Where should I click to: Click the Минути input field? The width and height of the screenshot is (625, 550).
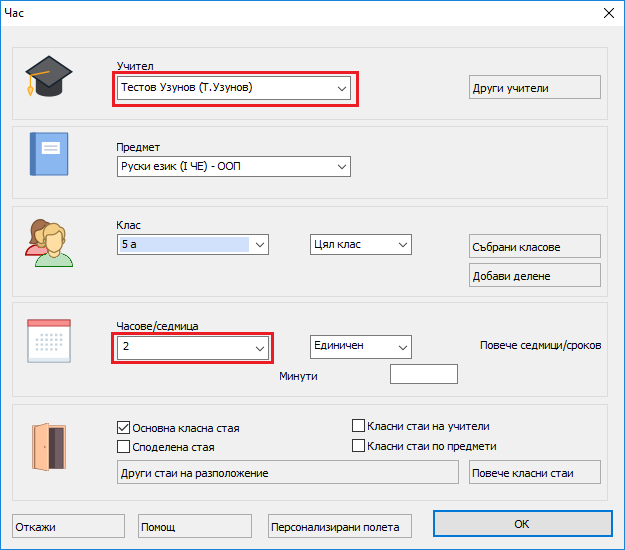click(423, 374)
